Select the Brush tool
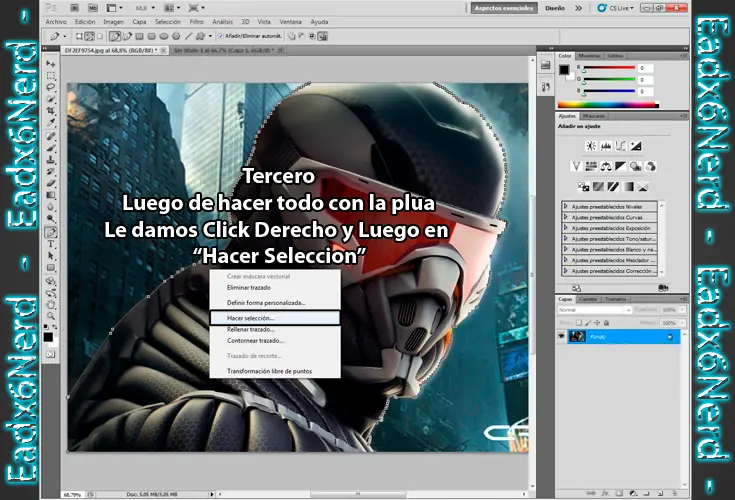Viewport: 735px width, 500px height. 51,148
